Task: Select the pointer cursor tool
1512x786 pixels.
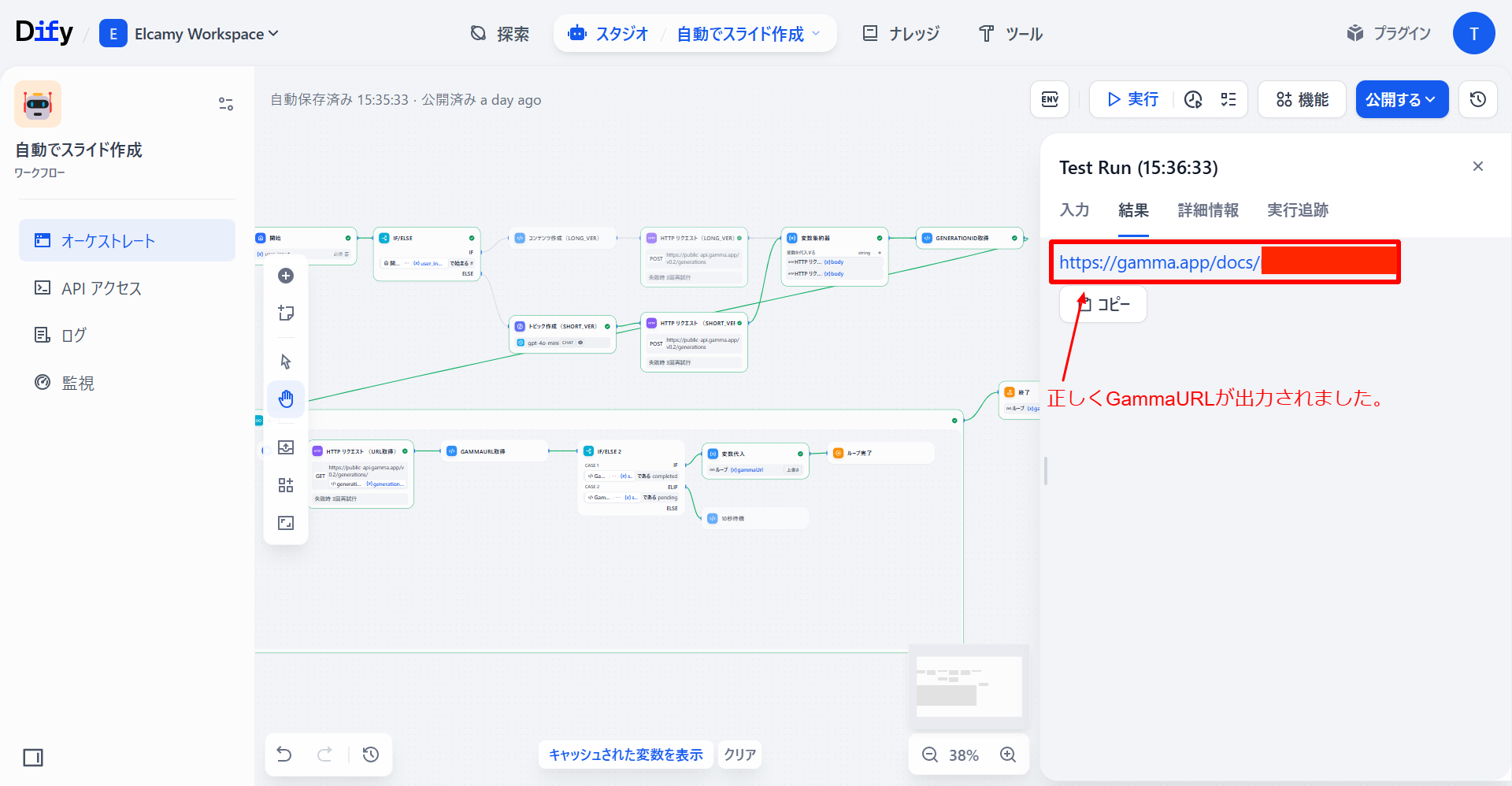Action: [286, 361]
